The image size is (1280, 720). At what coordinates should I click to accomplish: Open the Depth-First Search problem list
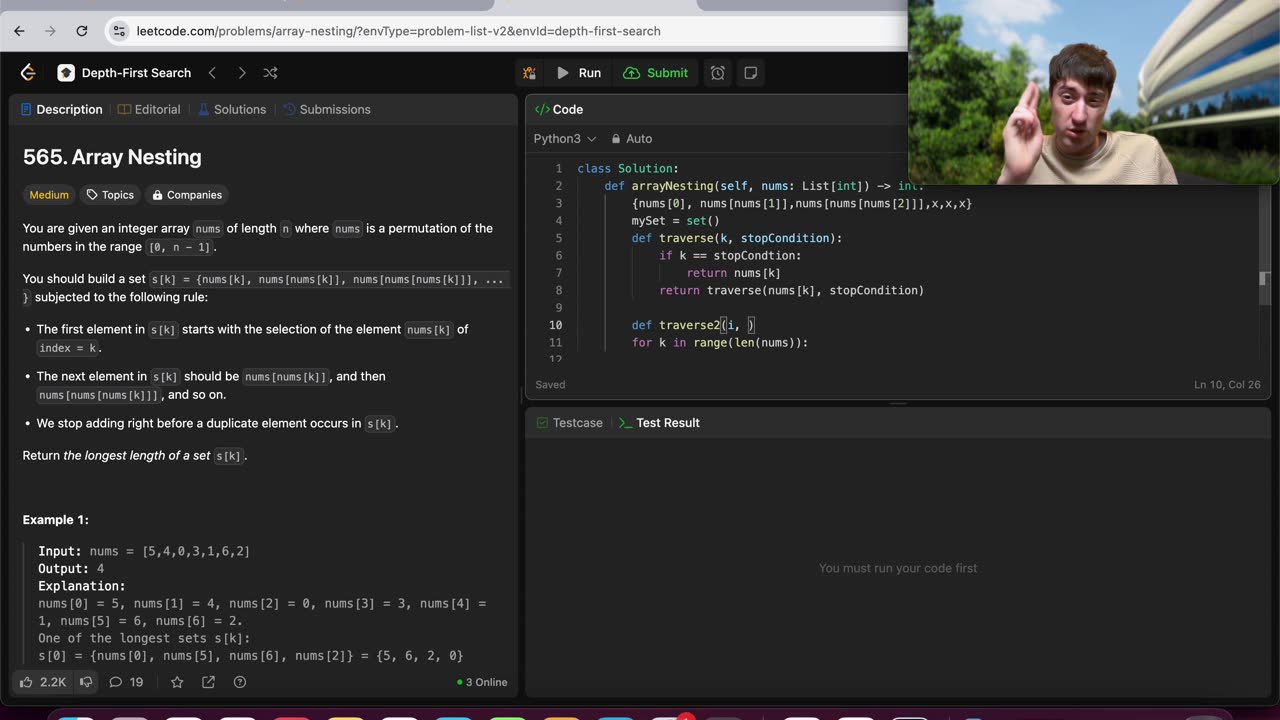coord(125,73)
